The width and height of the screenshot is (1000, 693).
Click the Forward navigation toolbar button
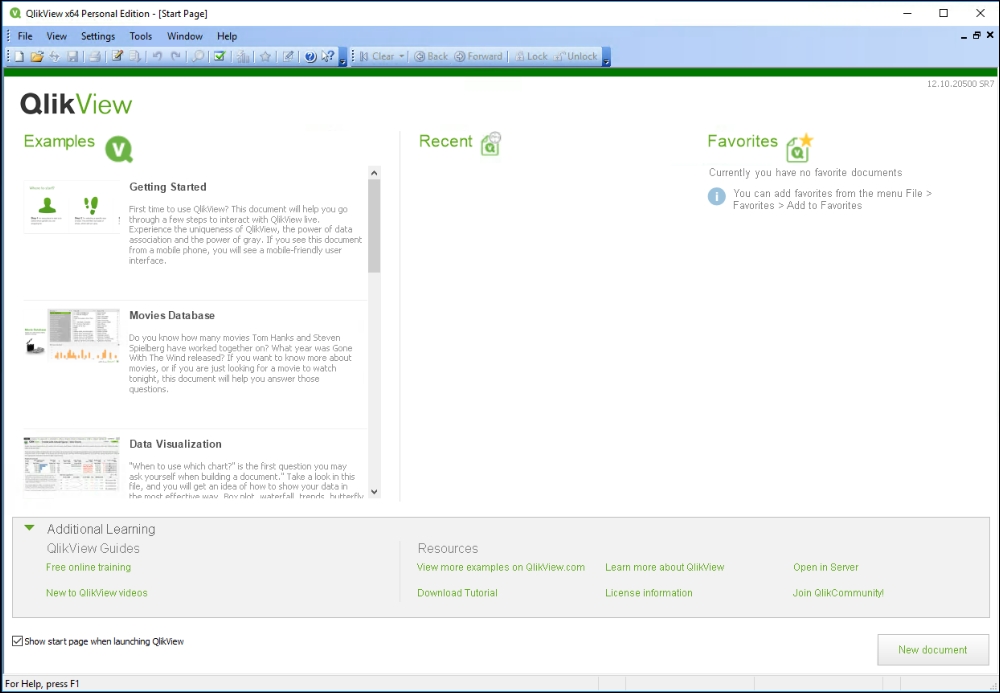tap(478, 57)
